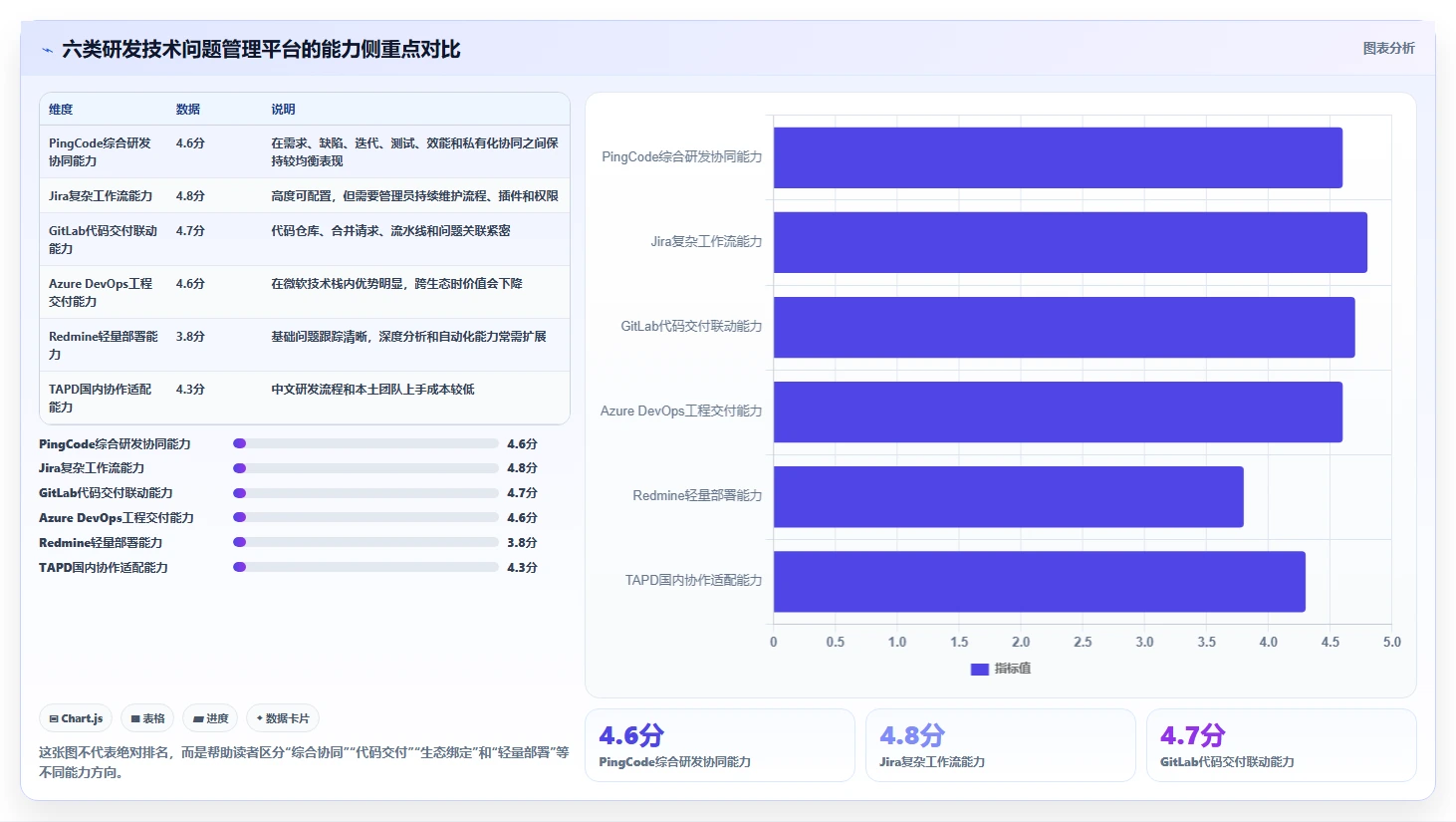This screenshot has width=1456, height=822.
Task: Click the 数据卡片 tag chip
Action: click(283, 718)
